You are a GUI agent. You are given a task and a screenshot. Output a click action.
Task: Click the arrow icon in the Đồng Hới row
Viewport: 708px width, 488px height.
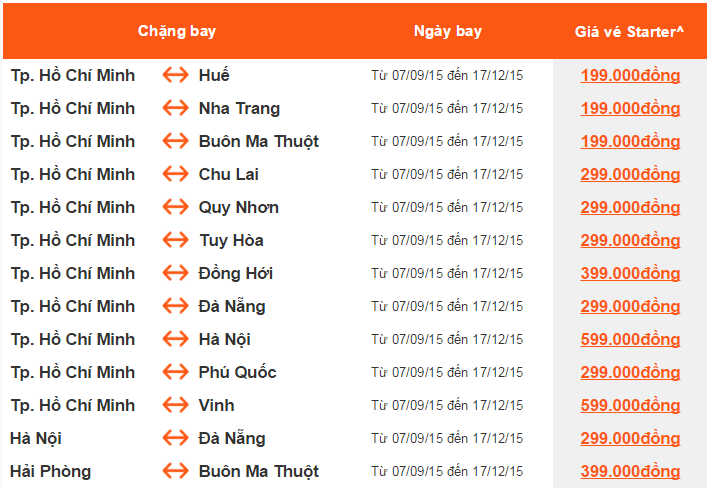point(176,273)
